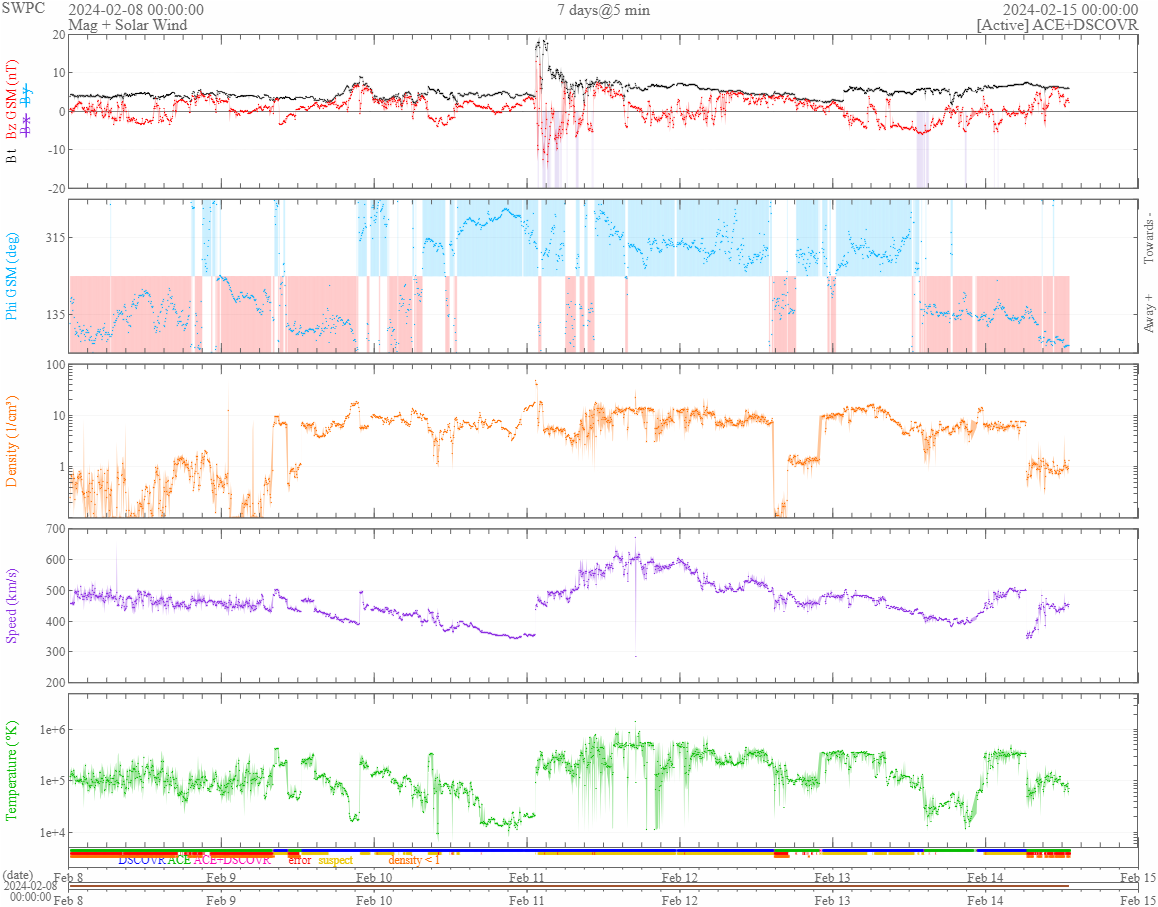The image size is (1158, 907).
Task: Click the blue DSCOVR legend entry
Action: tap(142, 860)
